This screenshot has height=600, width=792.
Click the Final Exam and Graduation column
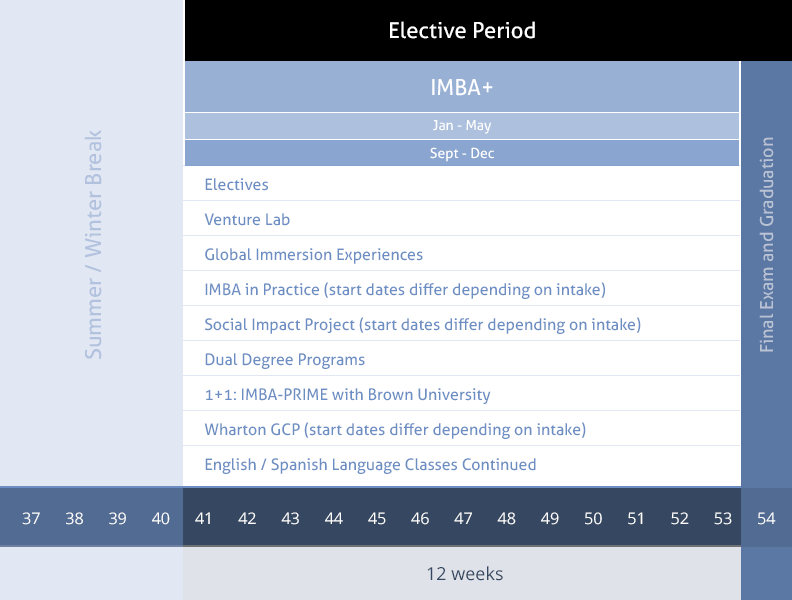pyautogui.click(x=767, y=244)
